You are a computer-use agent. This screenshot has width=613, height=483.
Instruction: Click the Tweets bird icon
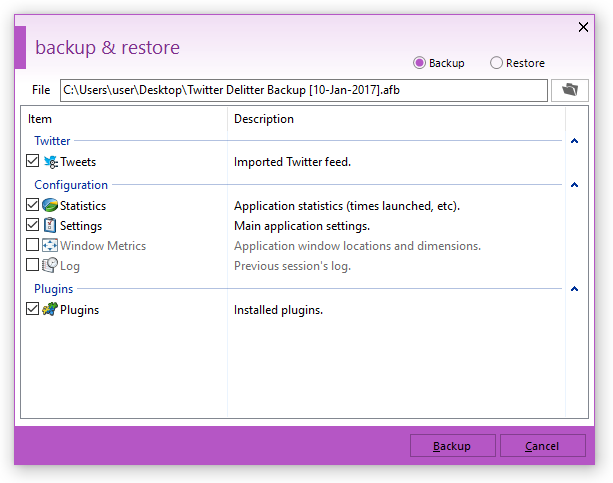pyautogui.click(x=50, y=161)
